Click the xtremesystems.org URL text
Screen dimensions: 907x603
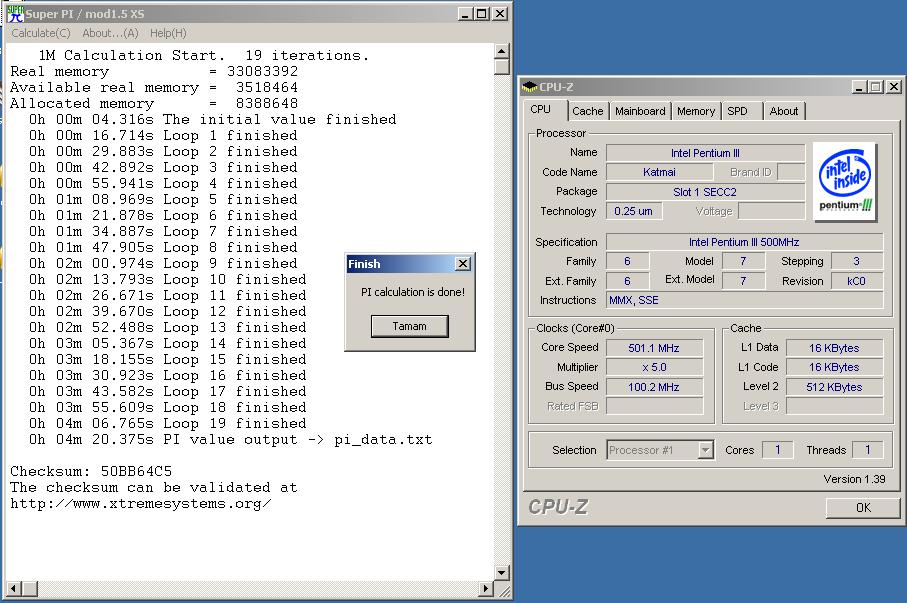pos(141,503)
